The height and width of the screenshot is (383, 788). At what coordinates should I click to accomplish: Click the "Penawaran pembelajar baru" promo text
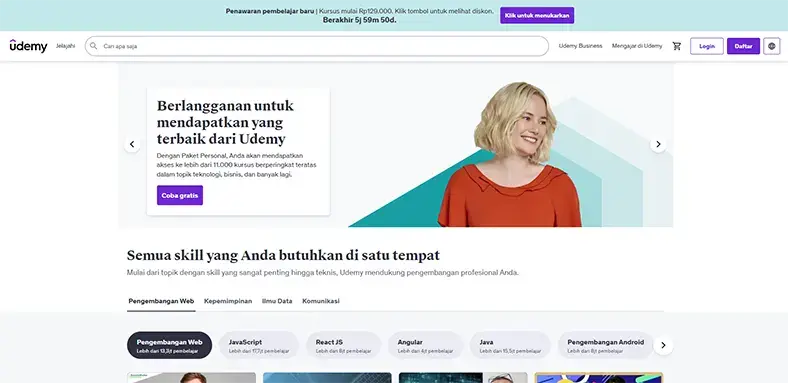coord(270,11)
